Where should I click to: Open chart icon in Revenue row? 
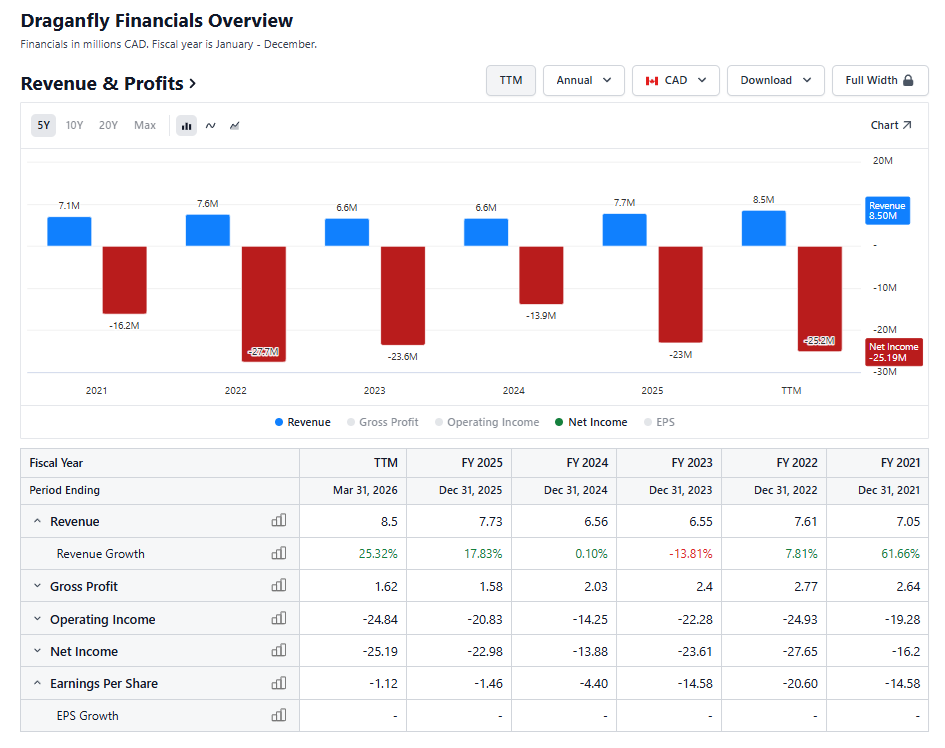(x=278, y=521)
